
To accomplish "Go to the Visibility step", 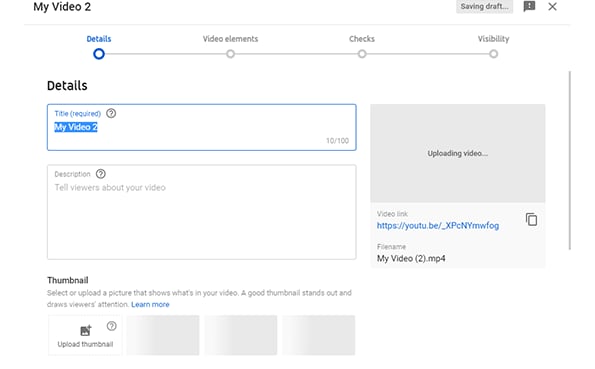I will (493, 39).
